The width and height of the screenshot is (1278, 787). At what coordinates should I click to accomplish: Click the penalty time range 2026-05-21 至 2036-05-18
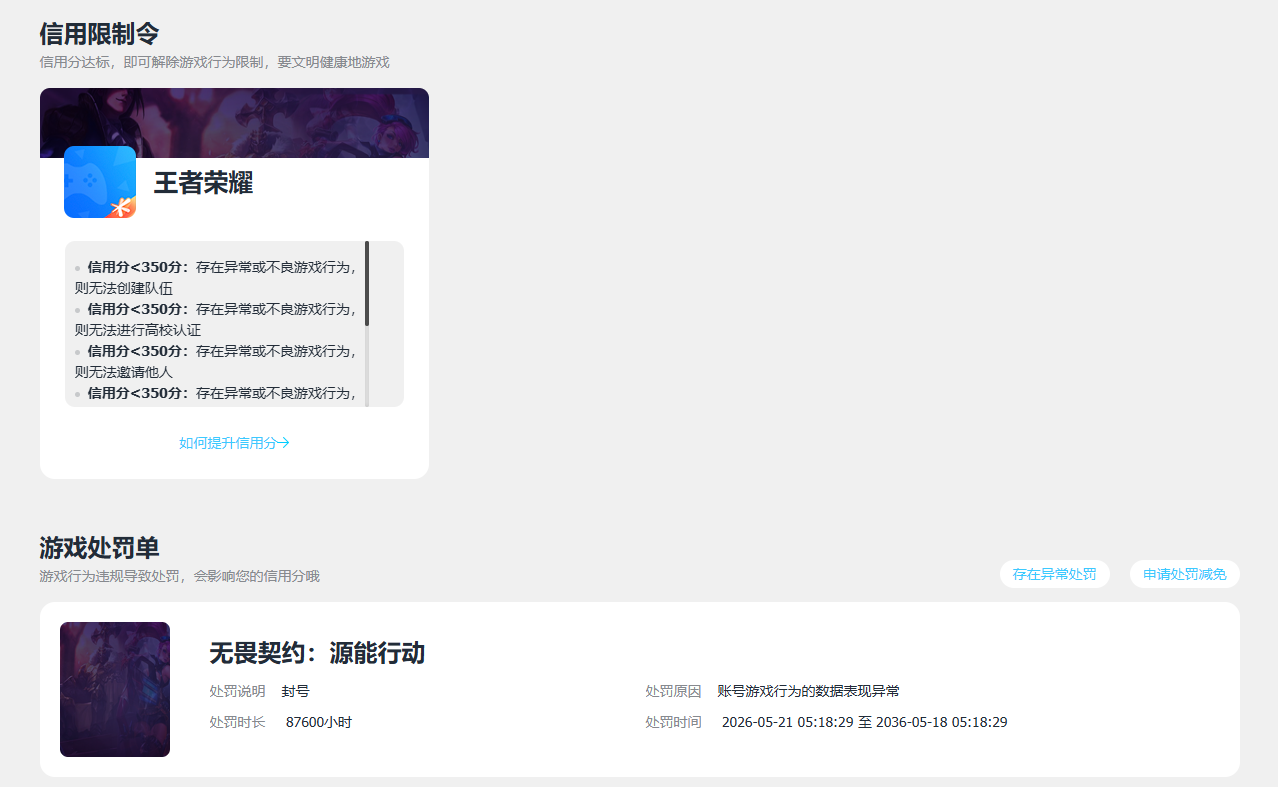pyautogui.click(x=864, y=722)
